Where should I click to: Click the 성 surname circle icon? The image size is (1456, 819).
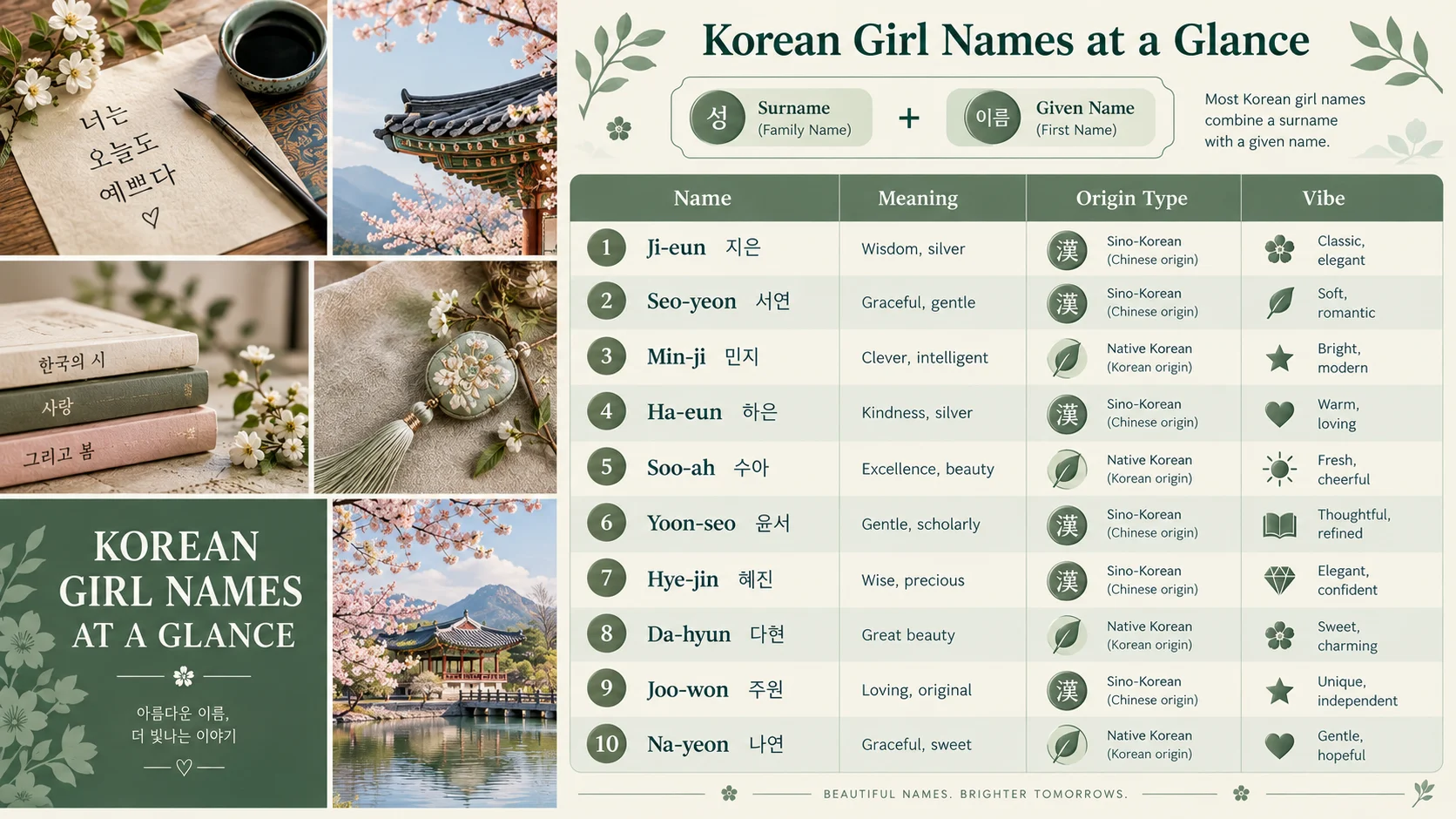[717, 118]
